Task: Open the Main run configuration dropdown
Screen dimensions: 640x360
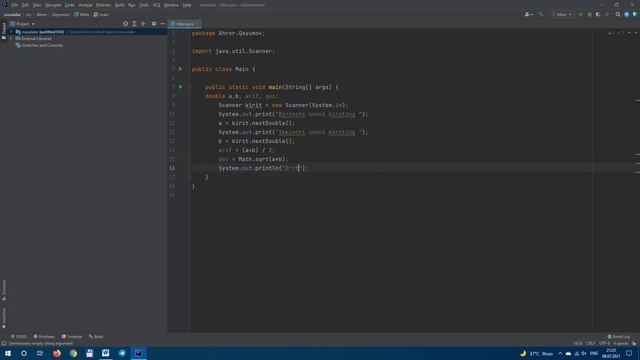Action: 561,14
